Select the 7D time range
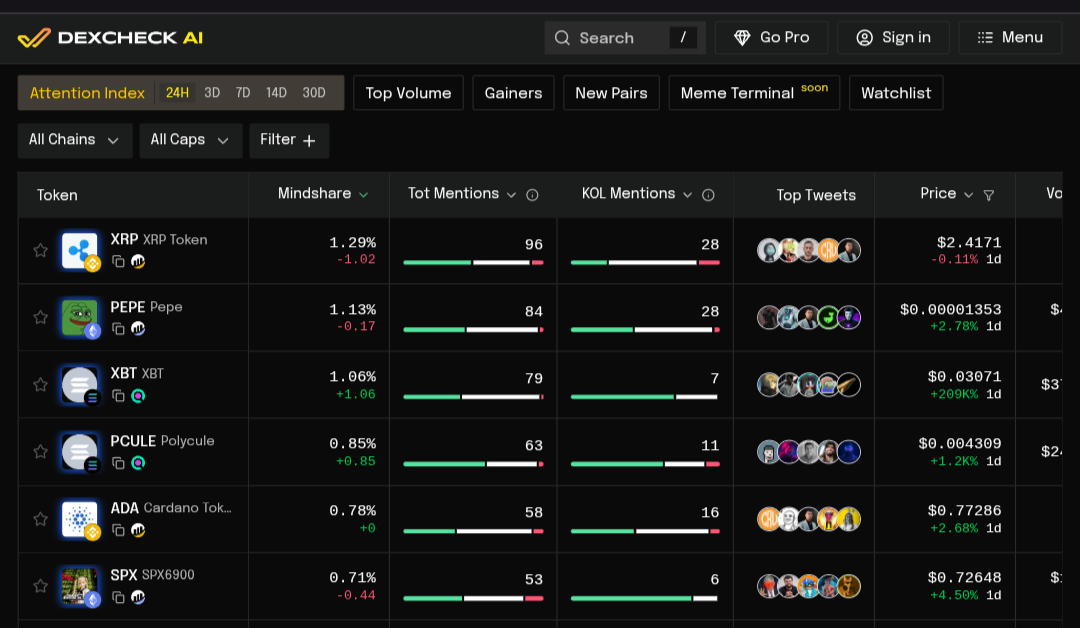This screenshot has height=628, width=1080. [243, 93]
